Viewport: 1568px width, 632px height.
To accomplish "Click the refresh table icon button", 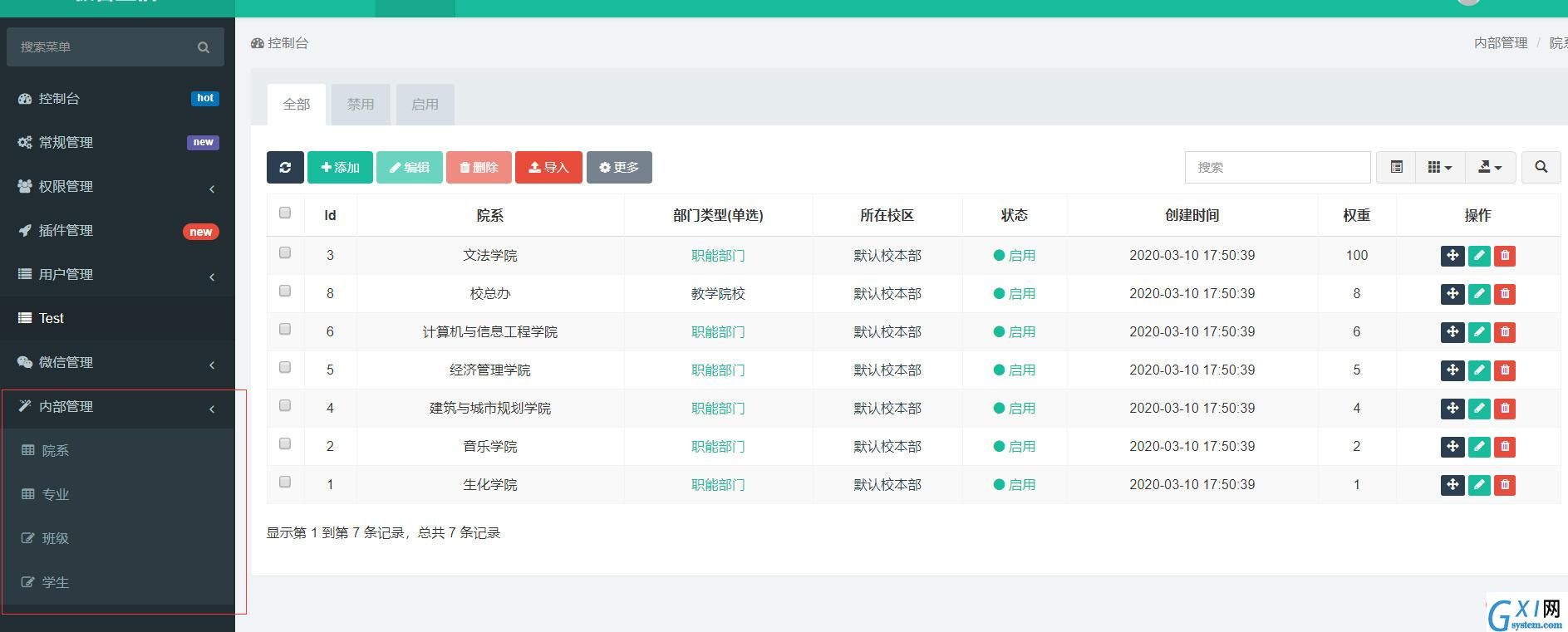I will (x=285, y=167).
